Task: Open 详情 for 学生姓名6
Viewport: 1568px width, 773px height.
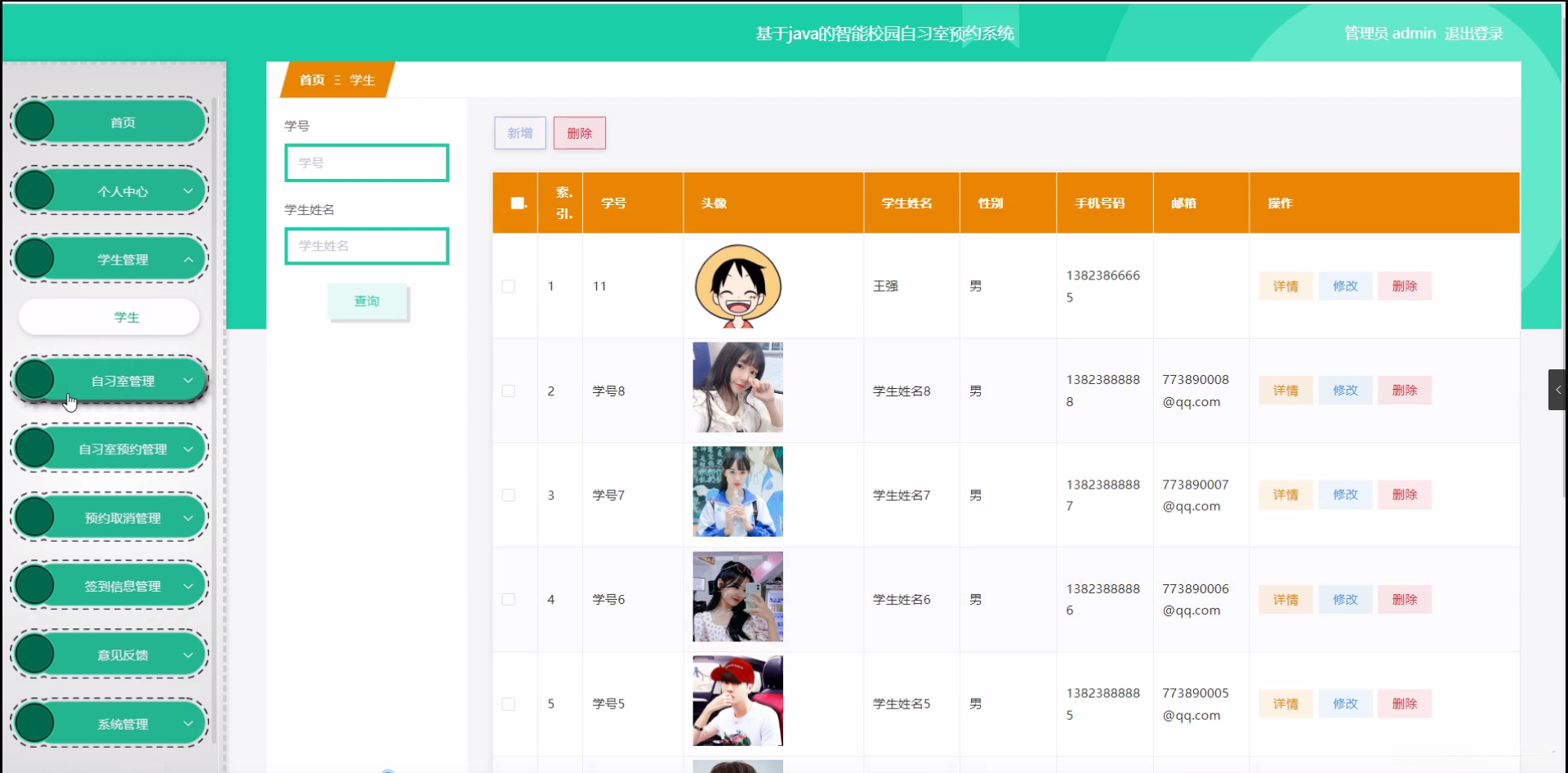Action: tap(1285, 599)
